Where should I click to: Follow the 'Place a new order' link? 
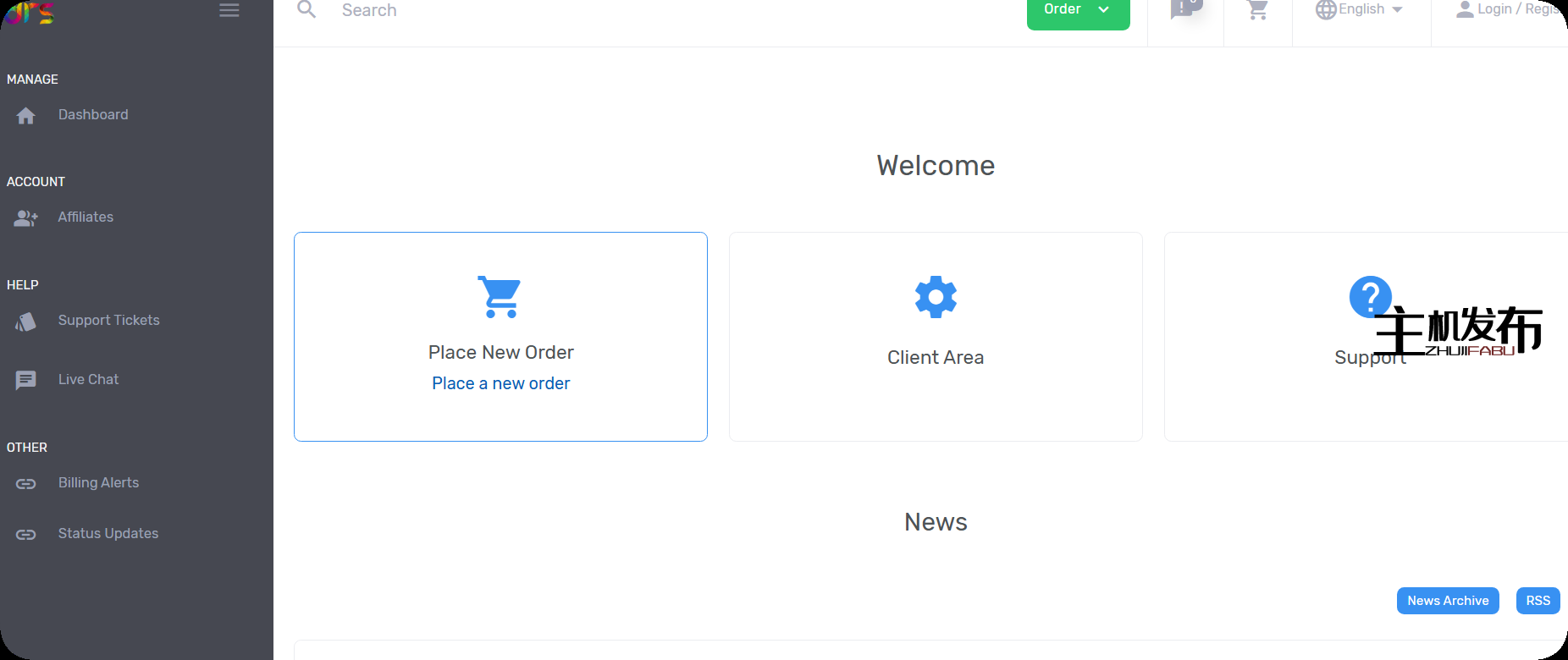[x=500, y=383]
